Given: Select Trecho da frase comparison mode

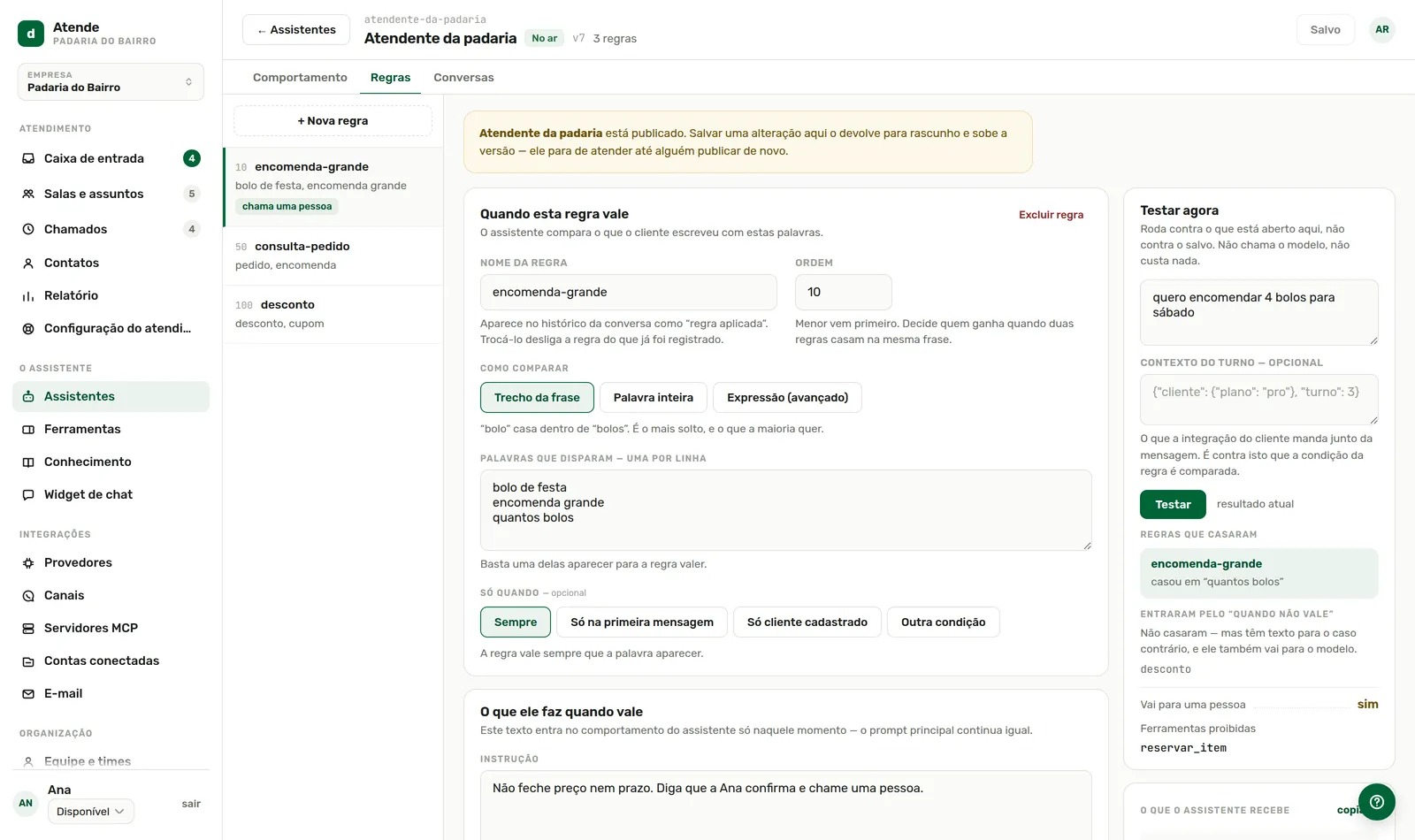Looking at the screenshot, I should 537,397.
